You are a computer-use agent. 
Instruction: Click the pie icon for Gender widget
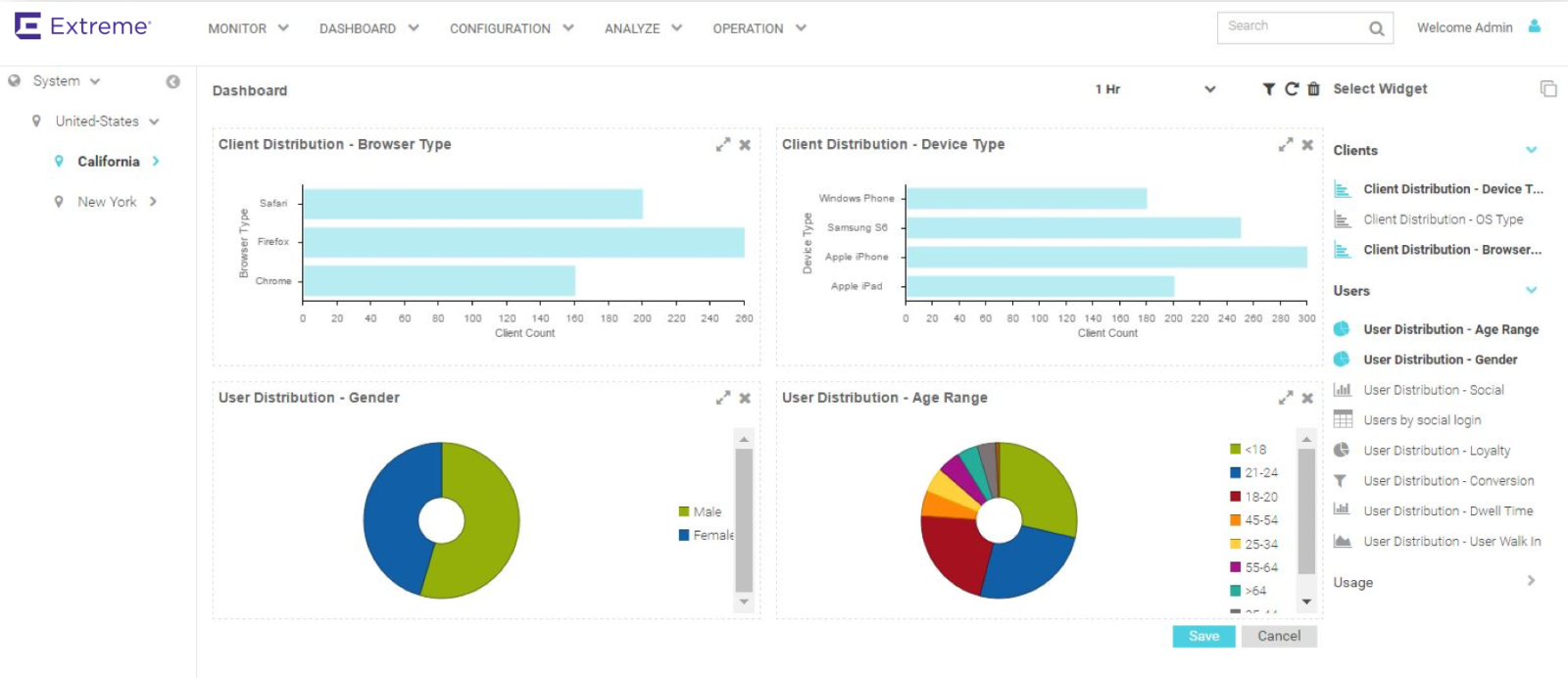click(1342, 360)
